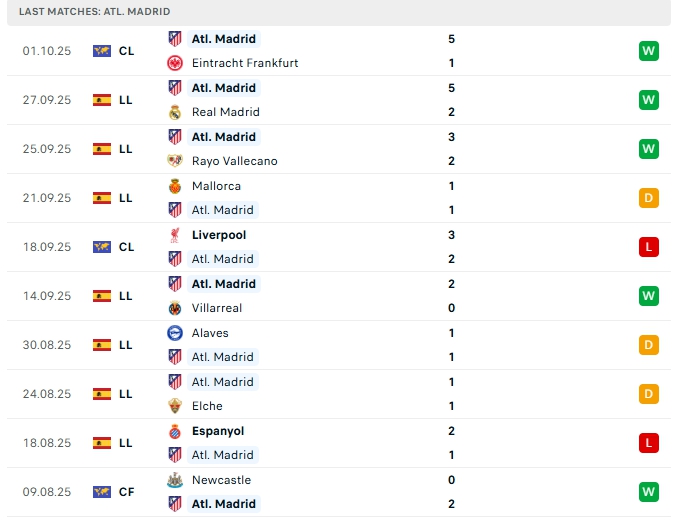Click the Newcastle club crest
The image size is (678, 521).
pos(175,480)
